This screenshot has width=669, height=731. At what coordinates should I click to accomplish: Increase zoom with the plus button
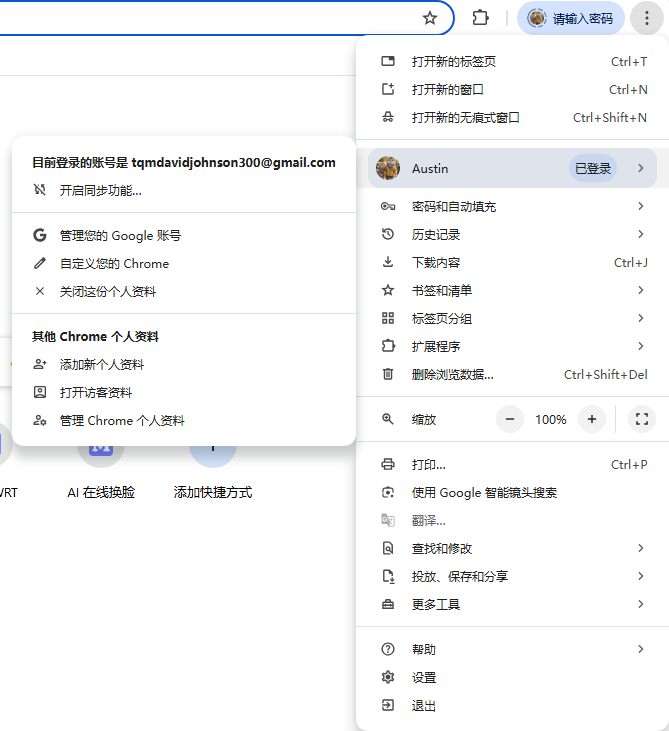pyautogui.click(x=592, y=419)
